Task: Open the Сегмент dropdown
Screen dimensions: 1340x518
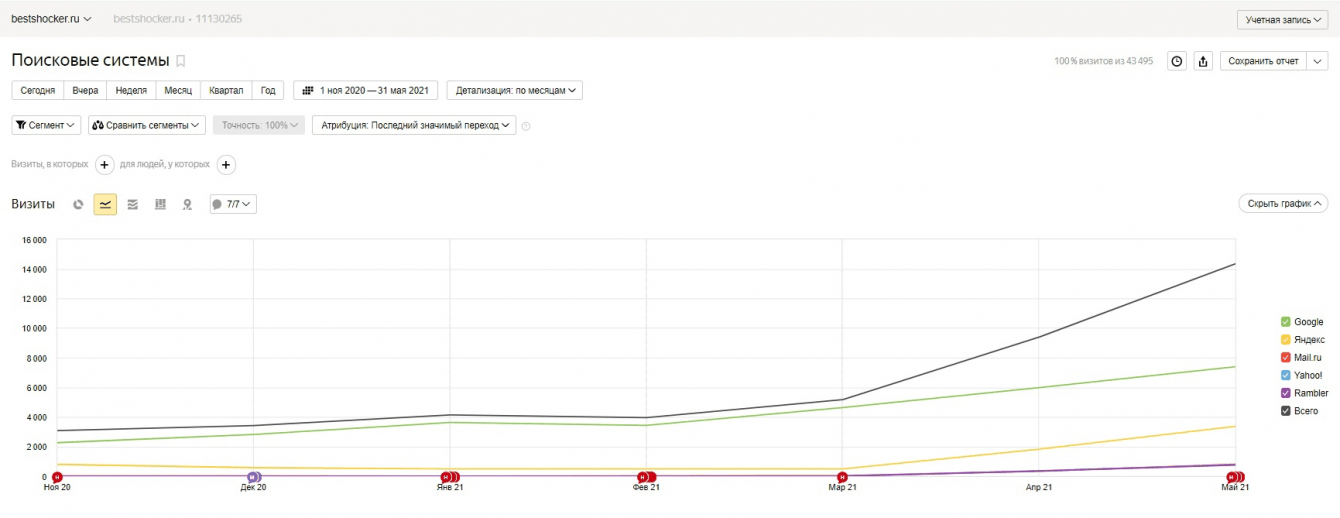Action: 46,126
